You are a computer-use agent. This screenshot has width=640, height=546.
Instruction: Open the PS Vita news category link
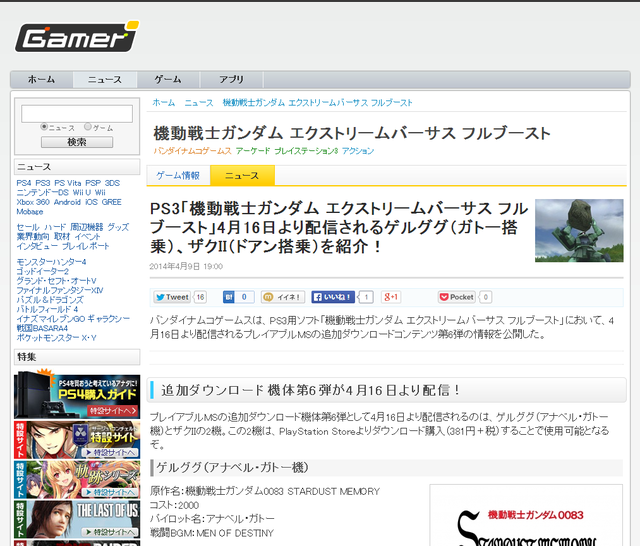pyautogui.click(x=68, y=183)
